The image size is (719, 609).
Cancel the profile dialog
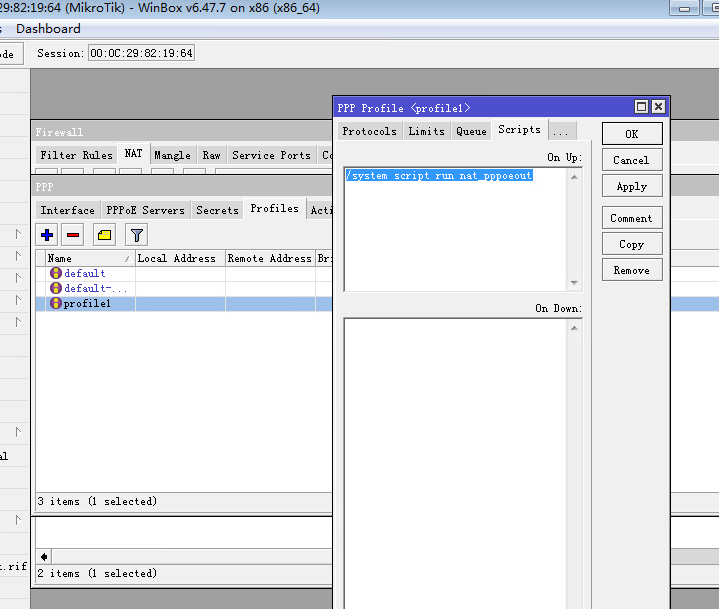(632, 160)
